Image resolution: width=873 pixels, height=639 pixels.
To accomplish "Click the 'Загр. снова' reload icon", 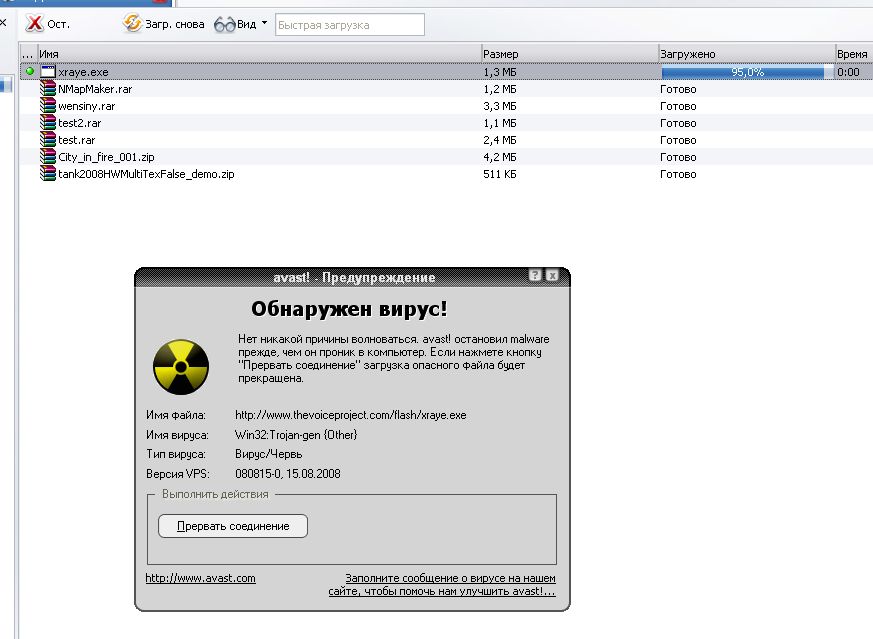I will pos(132,23).
